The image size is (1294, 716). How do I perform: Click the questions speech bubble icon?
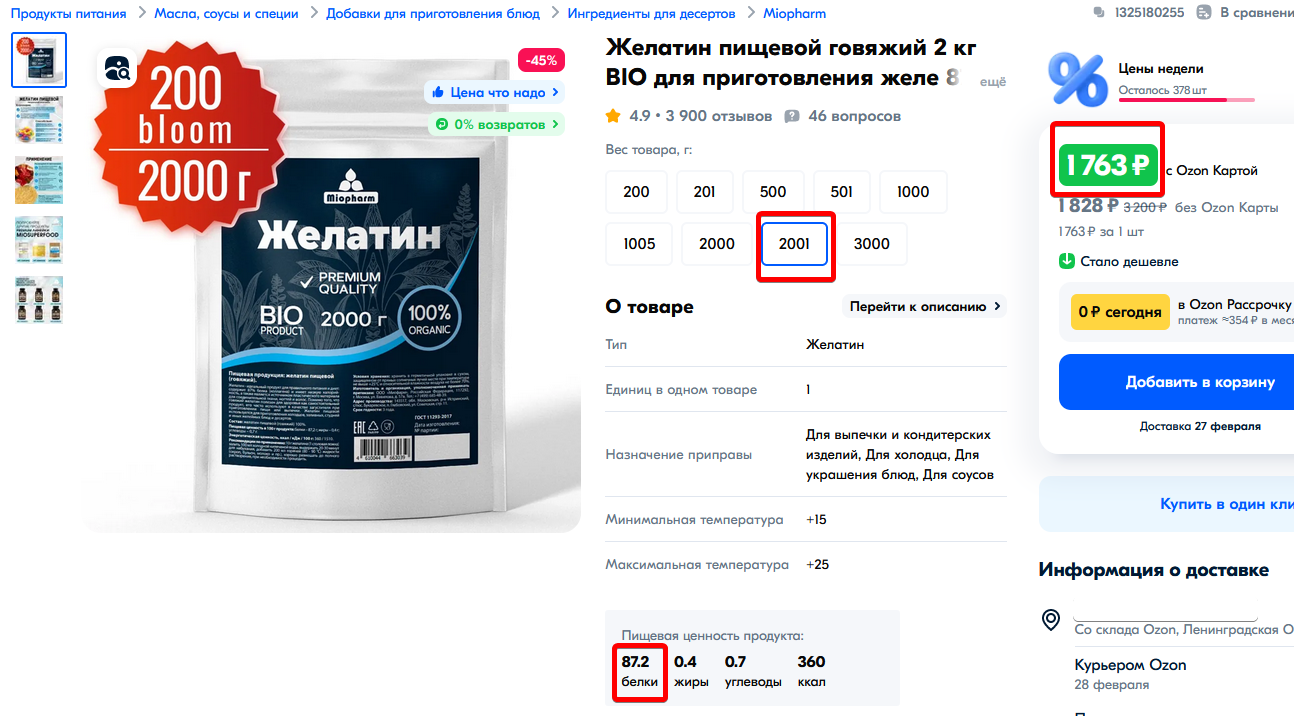point(792,116)
